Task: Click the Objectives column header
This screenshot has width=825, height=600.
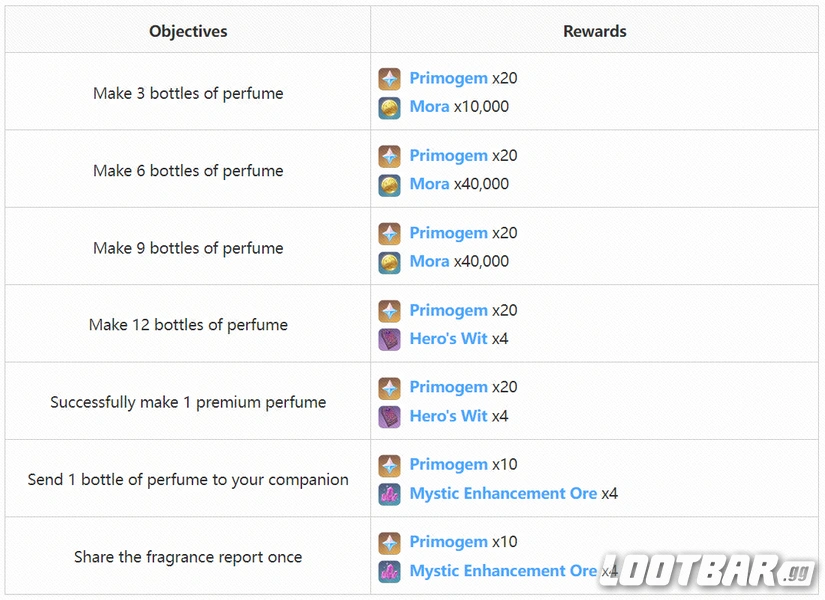Action: (188, 31)
